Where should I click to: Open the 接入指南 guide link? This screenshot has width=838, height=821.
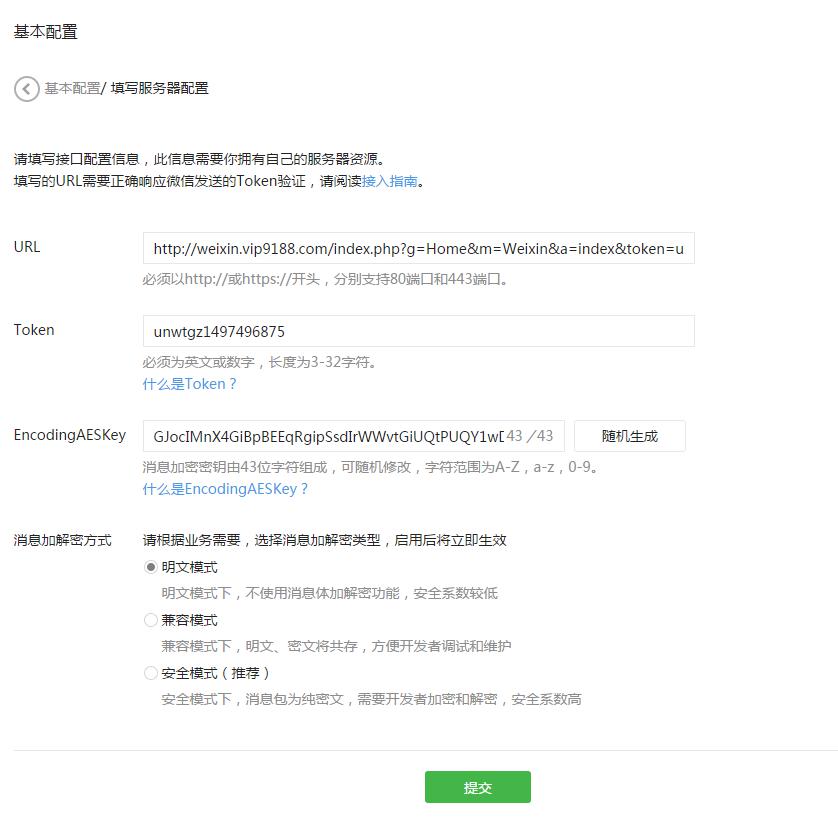390,182
